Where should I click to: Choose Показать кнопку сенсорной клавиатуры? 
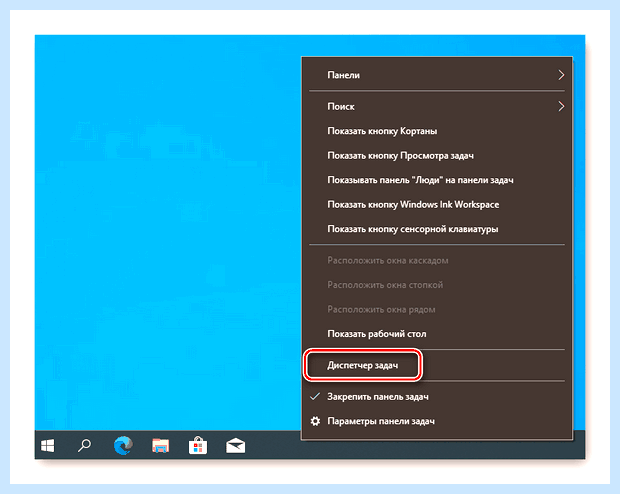(x=412, y=229)
